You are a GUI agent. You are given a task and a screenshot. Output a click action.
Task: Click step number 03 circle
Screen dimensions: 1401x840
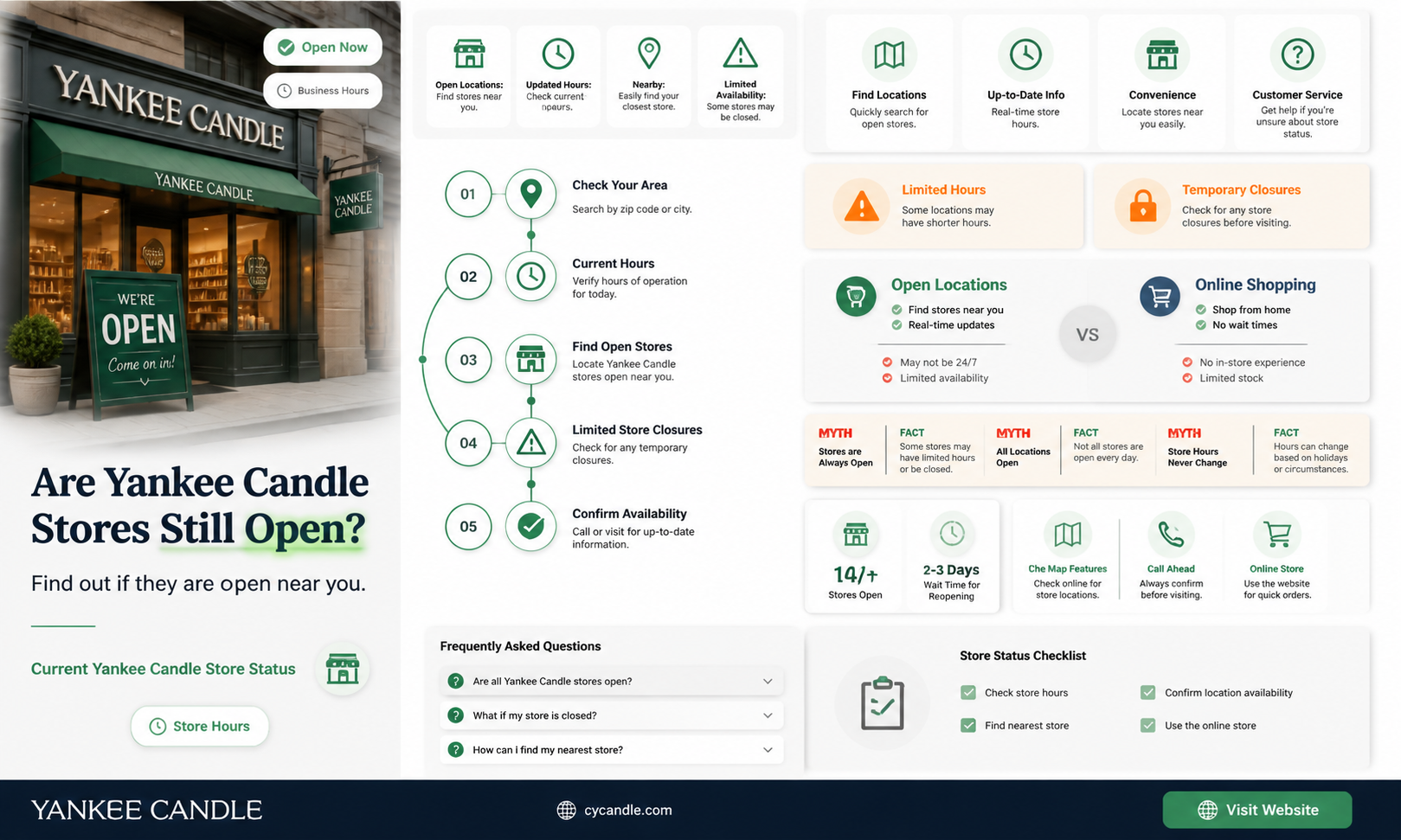pos(468,360)
